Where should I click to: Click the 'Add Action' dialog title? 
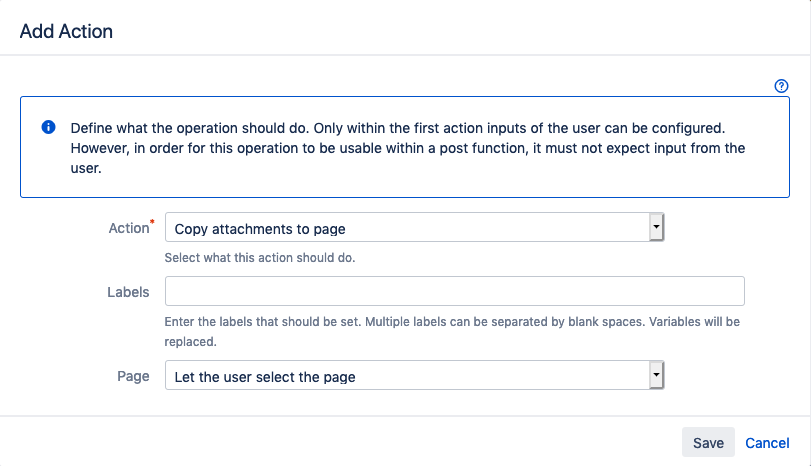click(66, 31)
